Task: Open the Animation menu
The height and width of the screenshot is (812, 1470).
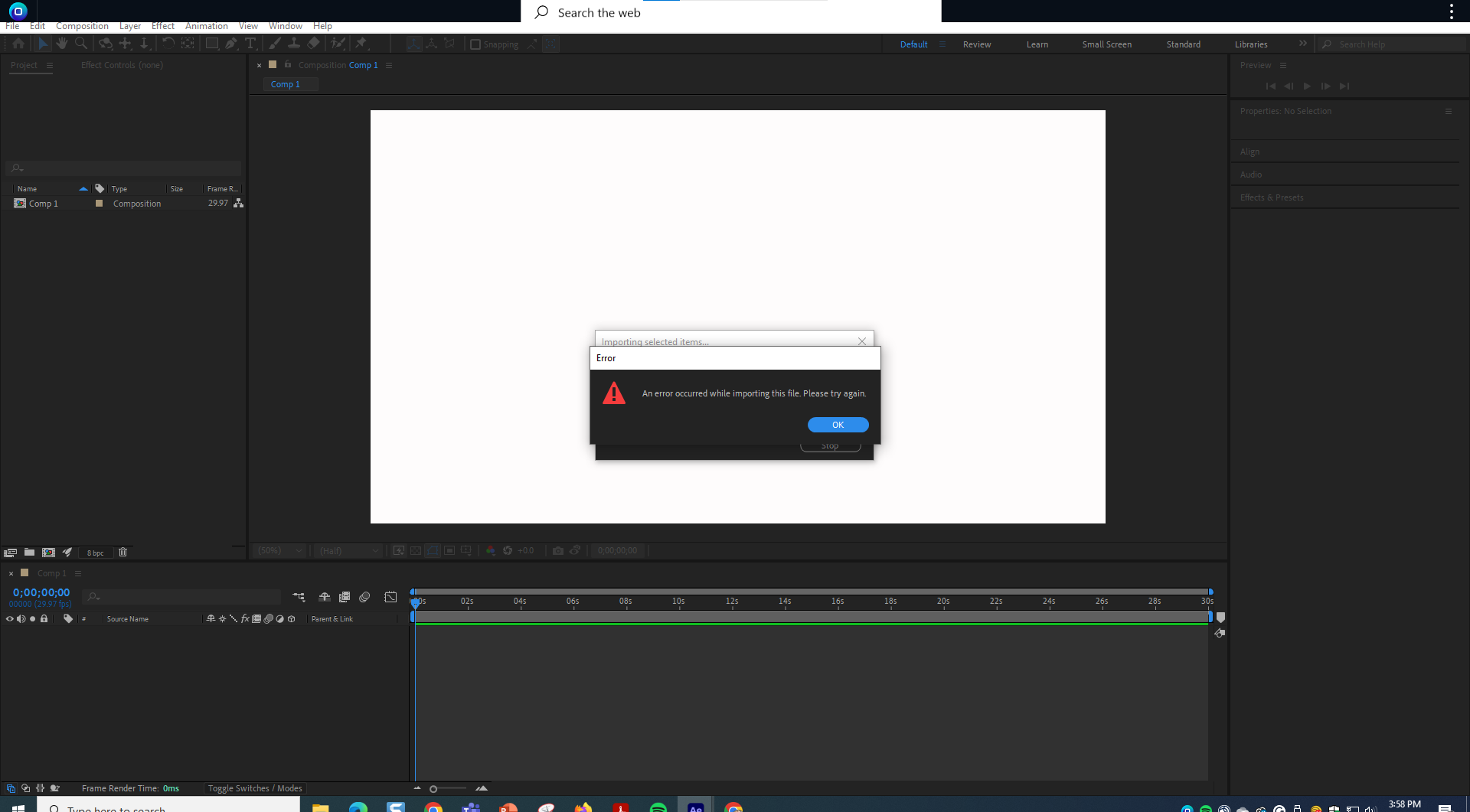Action: click(x=207, y=25)
